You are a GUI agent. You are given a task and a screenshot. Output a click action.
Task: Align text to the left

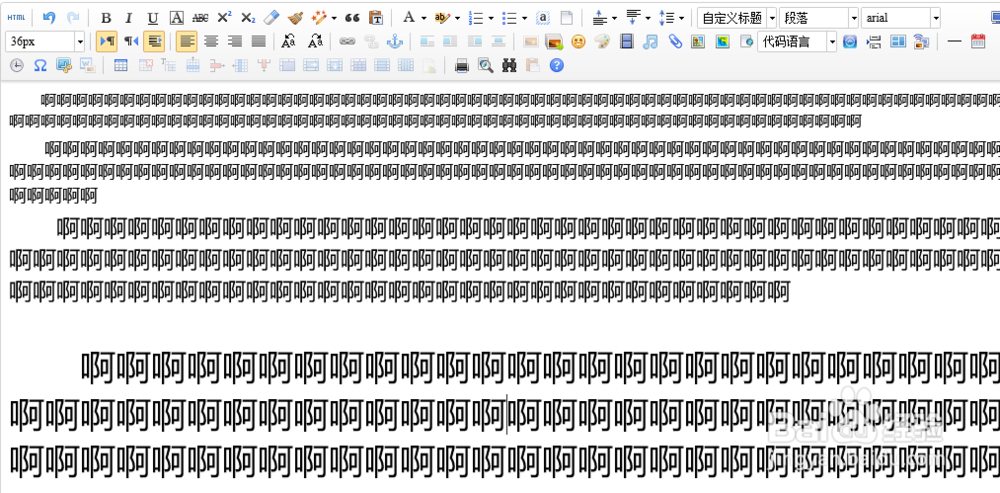tap(186, 41)
